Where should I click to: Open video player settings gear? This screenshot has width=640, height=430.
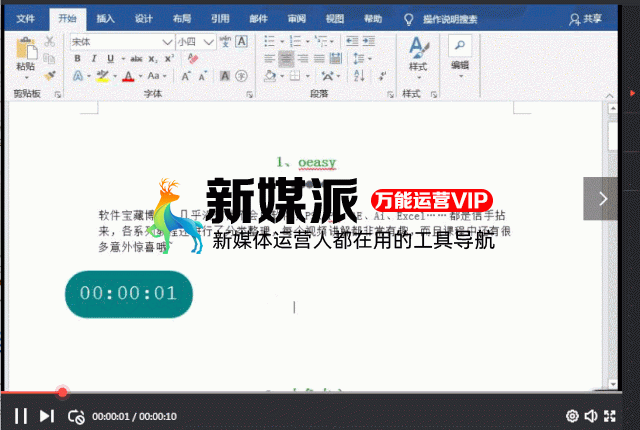click(x=572, y=416)
